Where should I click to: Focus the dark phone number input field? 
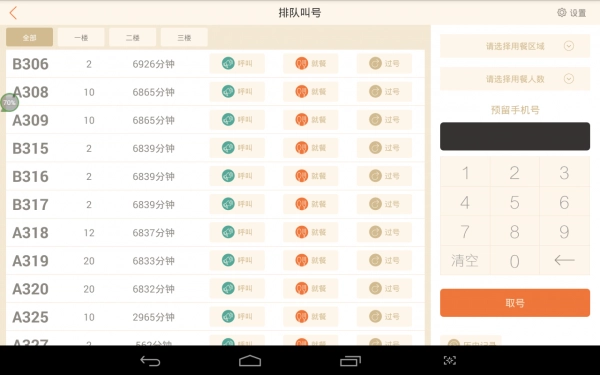point(515,136)
